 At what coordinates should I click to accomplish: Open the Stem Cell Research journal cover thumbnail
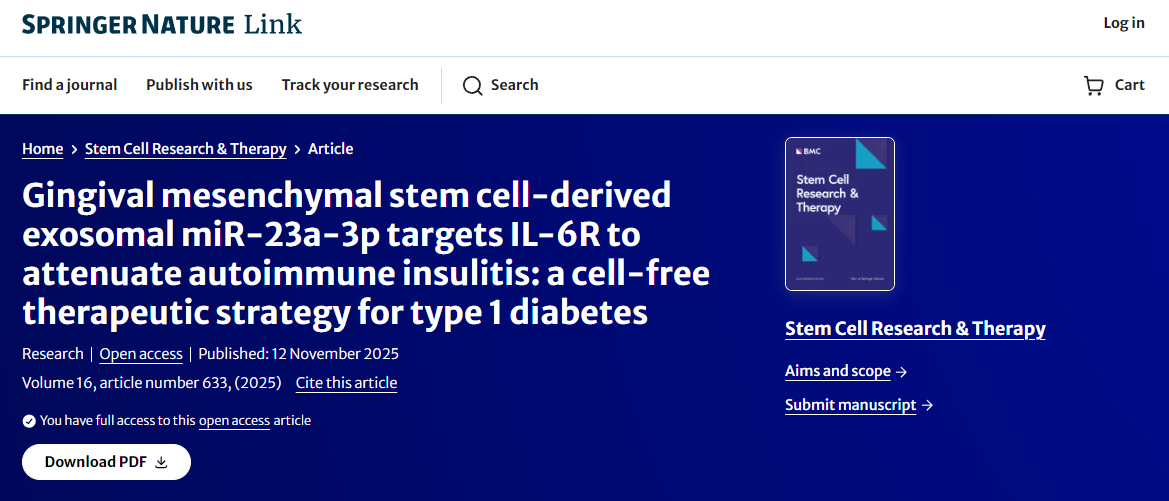(x=840, y=214)
